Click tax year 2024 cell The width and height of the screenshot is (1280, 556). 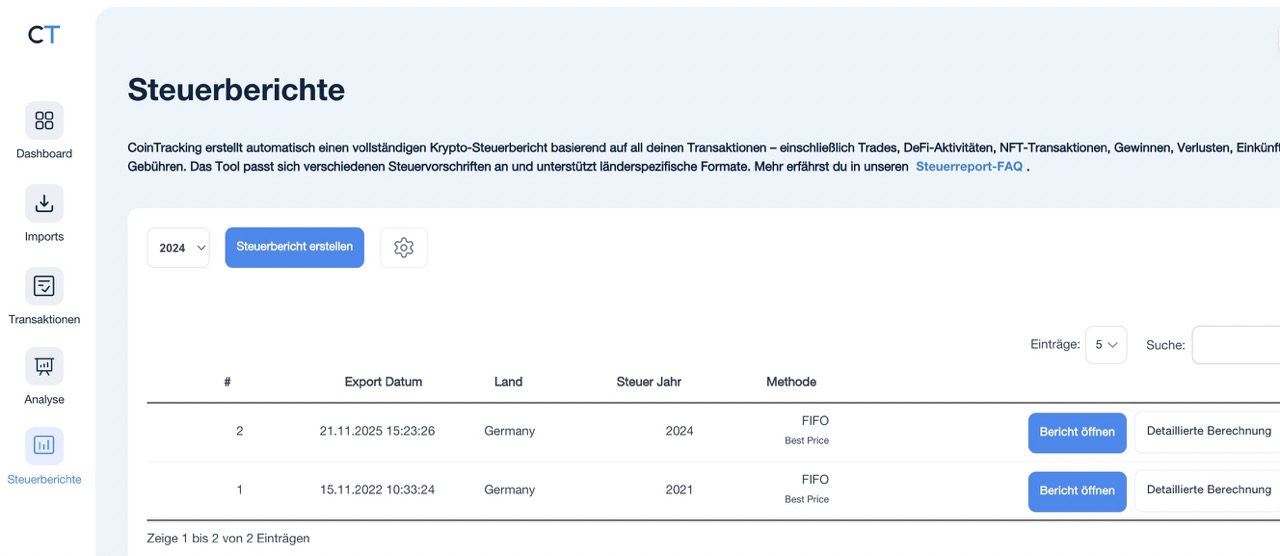point(679,431)
